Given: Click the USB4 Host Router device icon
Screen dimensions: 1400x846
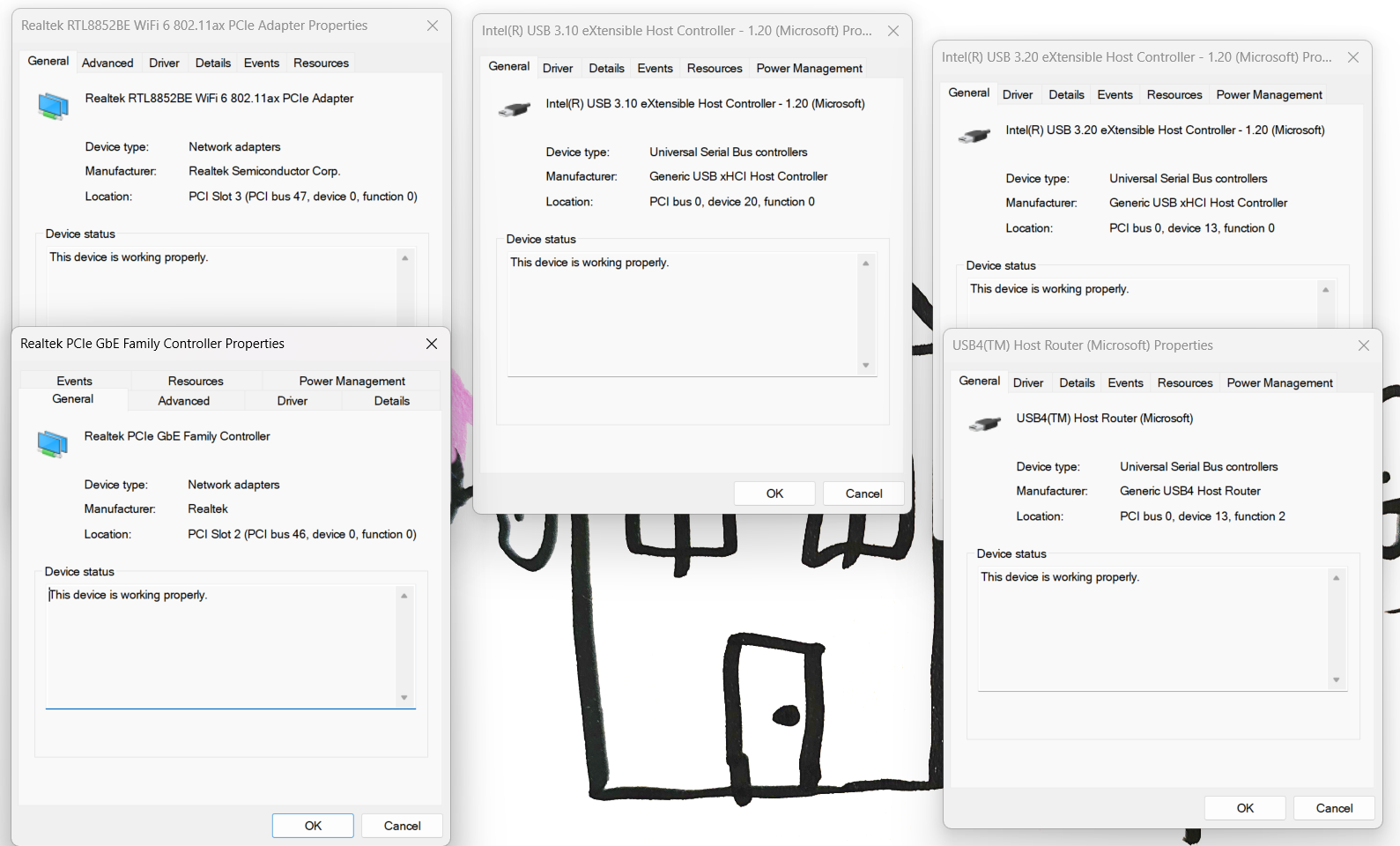Looking at the screenshot, I should click(x=984, y=425).
